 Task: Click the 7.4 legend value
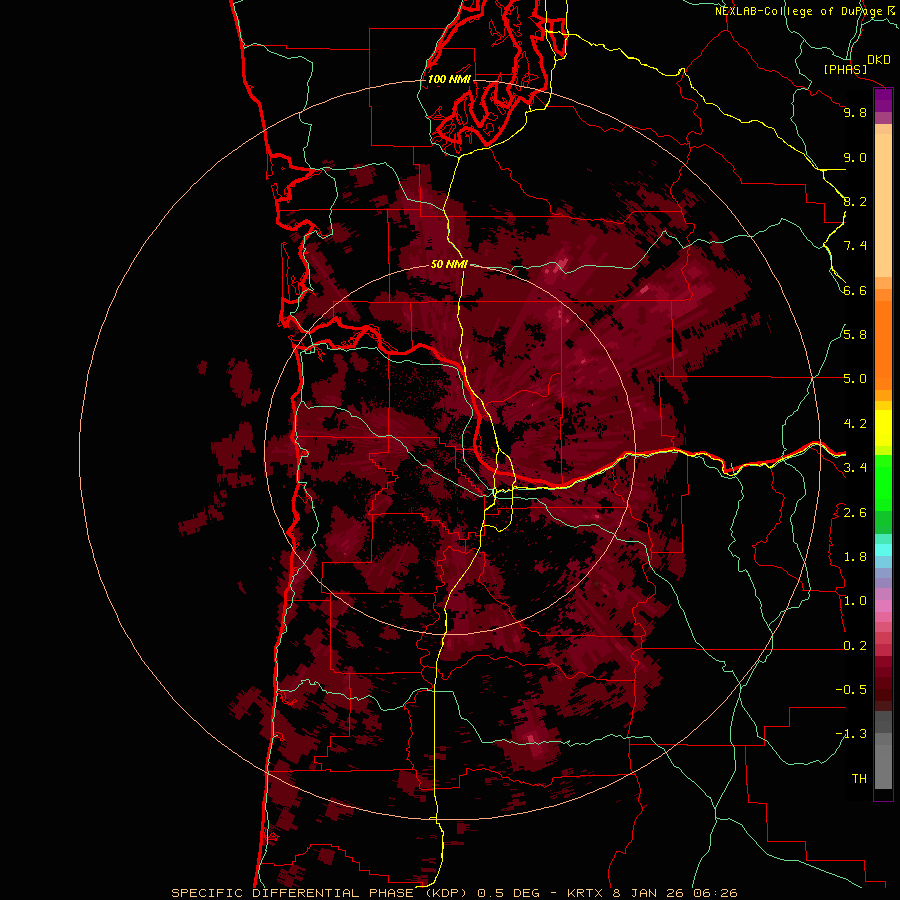coord(855,246)
